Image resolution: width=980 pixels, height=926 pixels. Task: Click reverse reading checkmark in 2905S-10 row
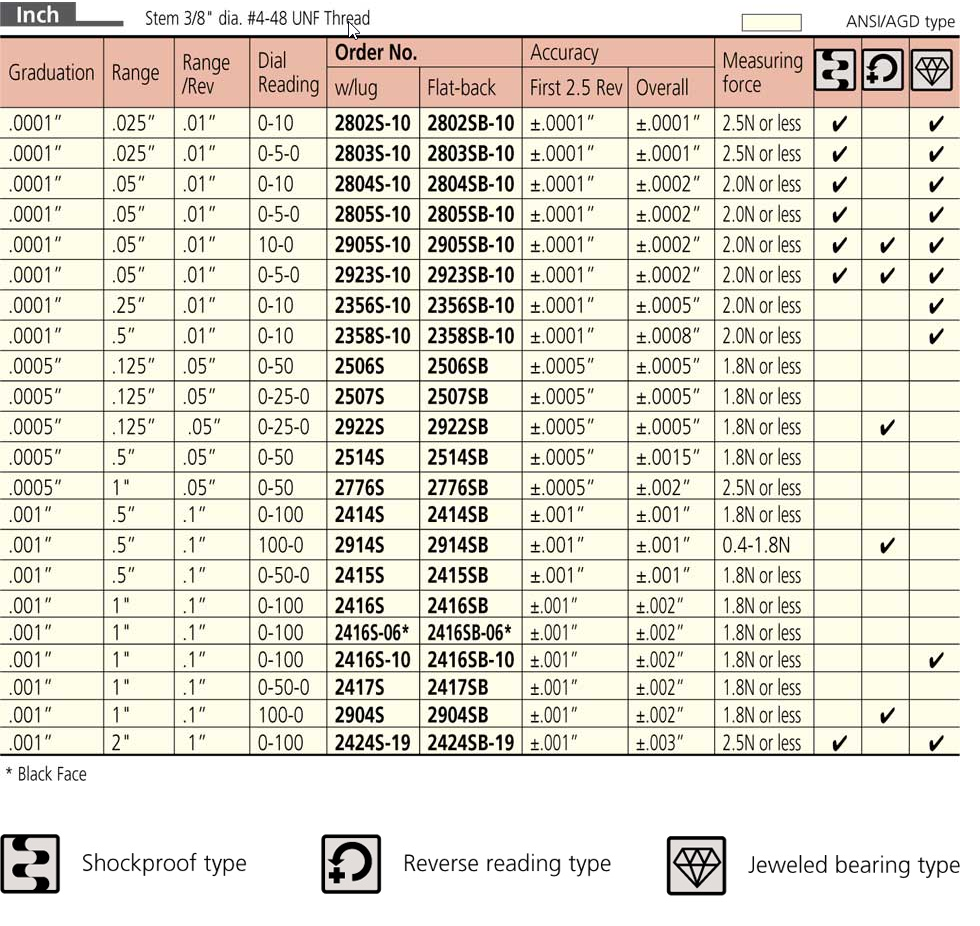[886, 246]
